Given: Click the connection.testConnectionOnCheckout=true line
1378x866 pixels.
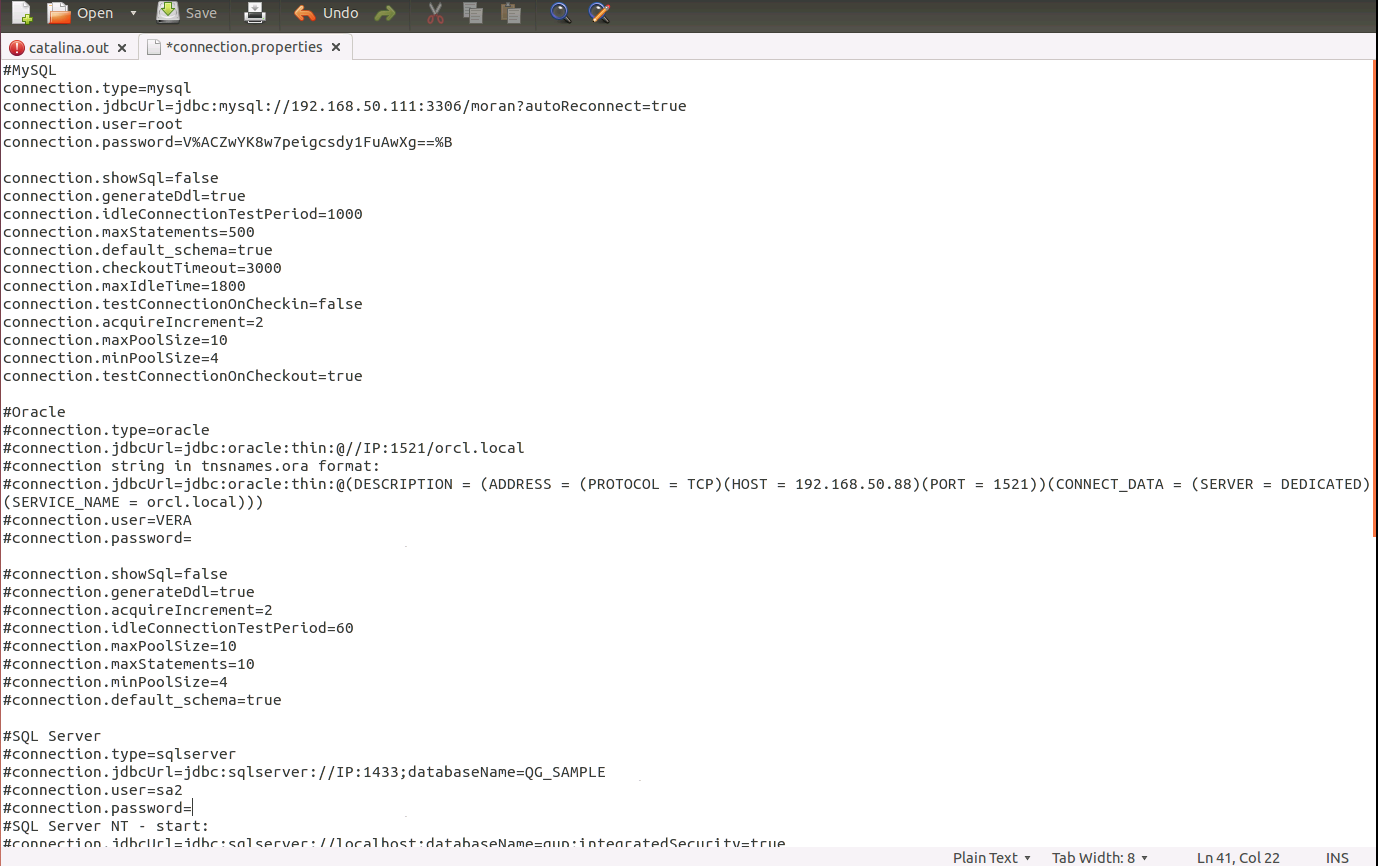Looking at the screenshot, I should (183, 376).
